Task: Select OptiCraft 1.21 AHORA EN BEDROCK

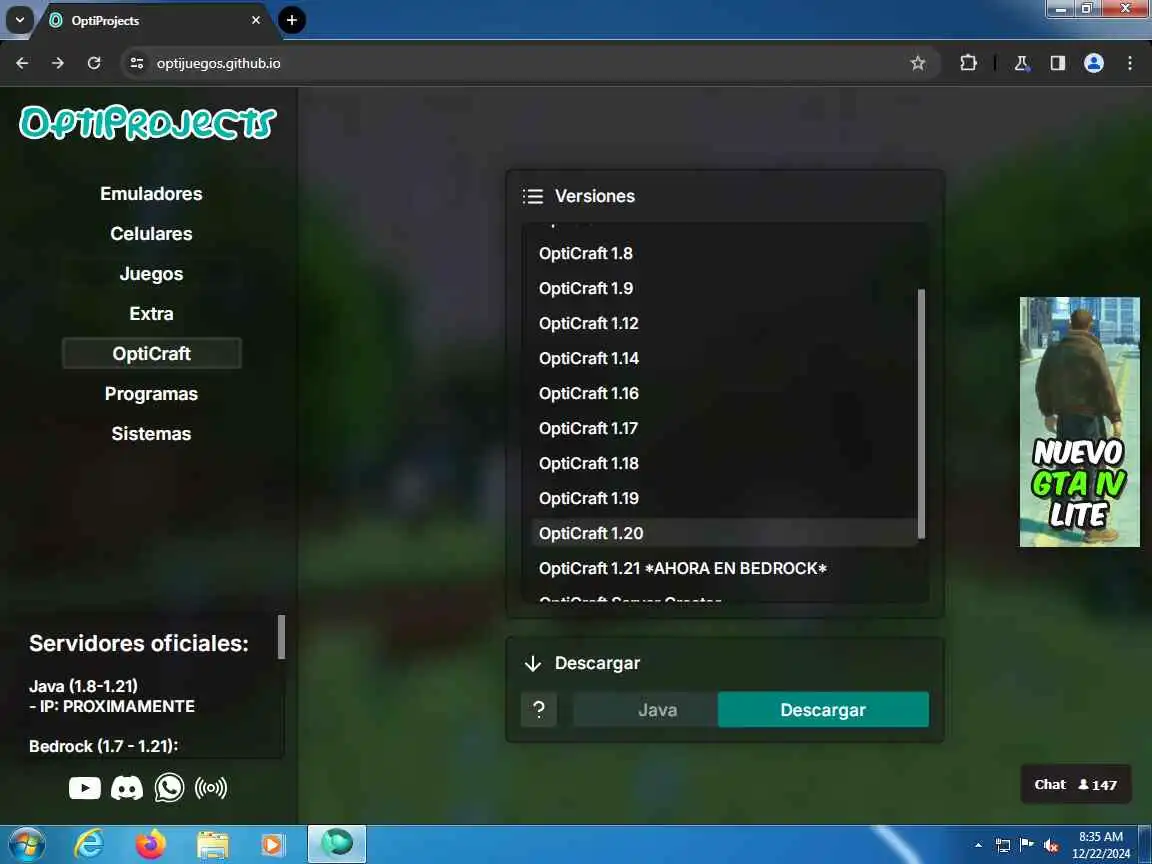Action: (724, 569)
